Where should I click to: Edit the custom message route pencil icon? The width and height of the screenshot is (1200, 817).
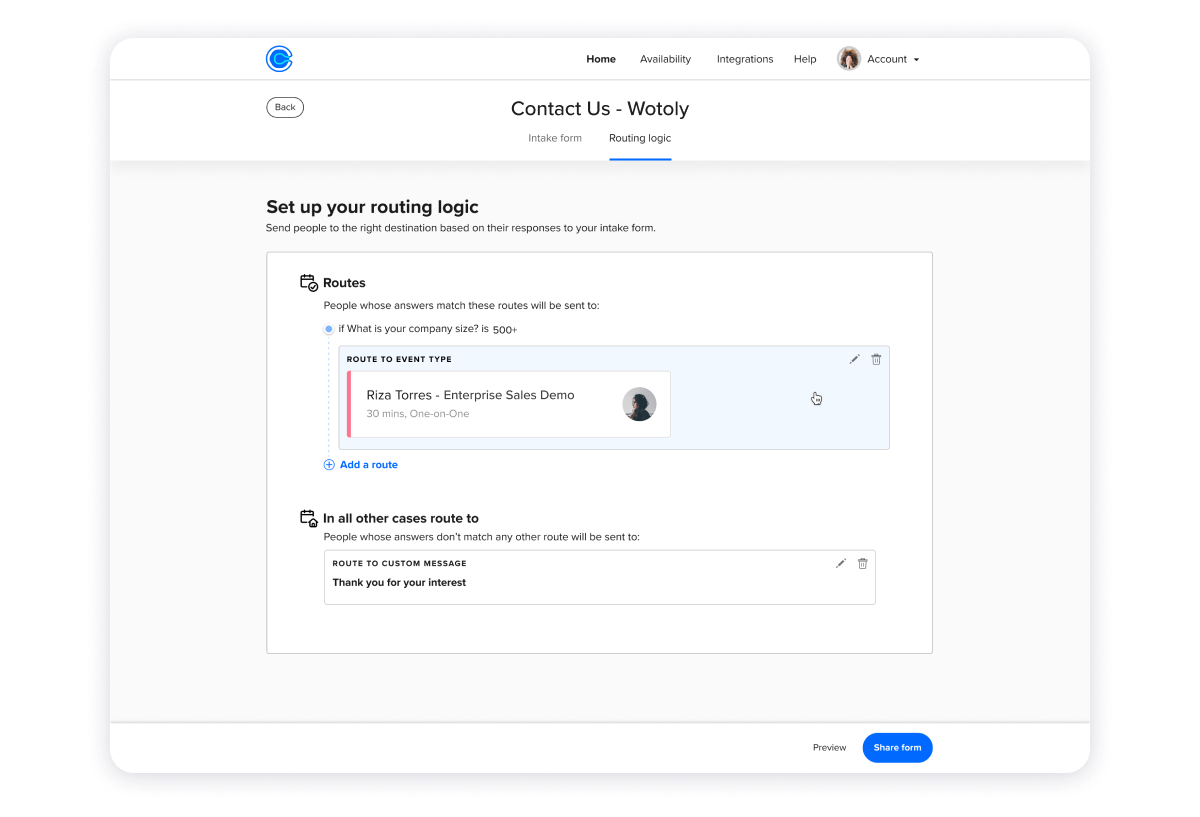pos(841,563)
